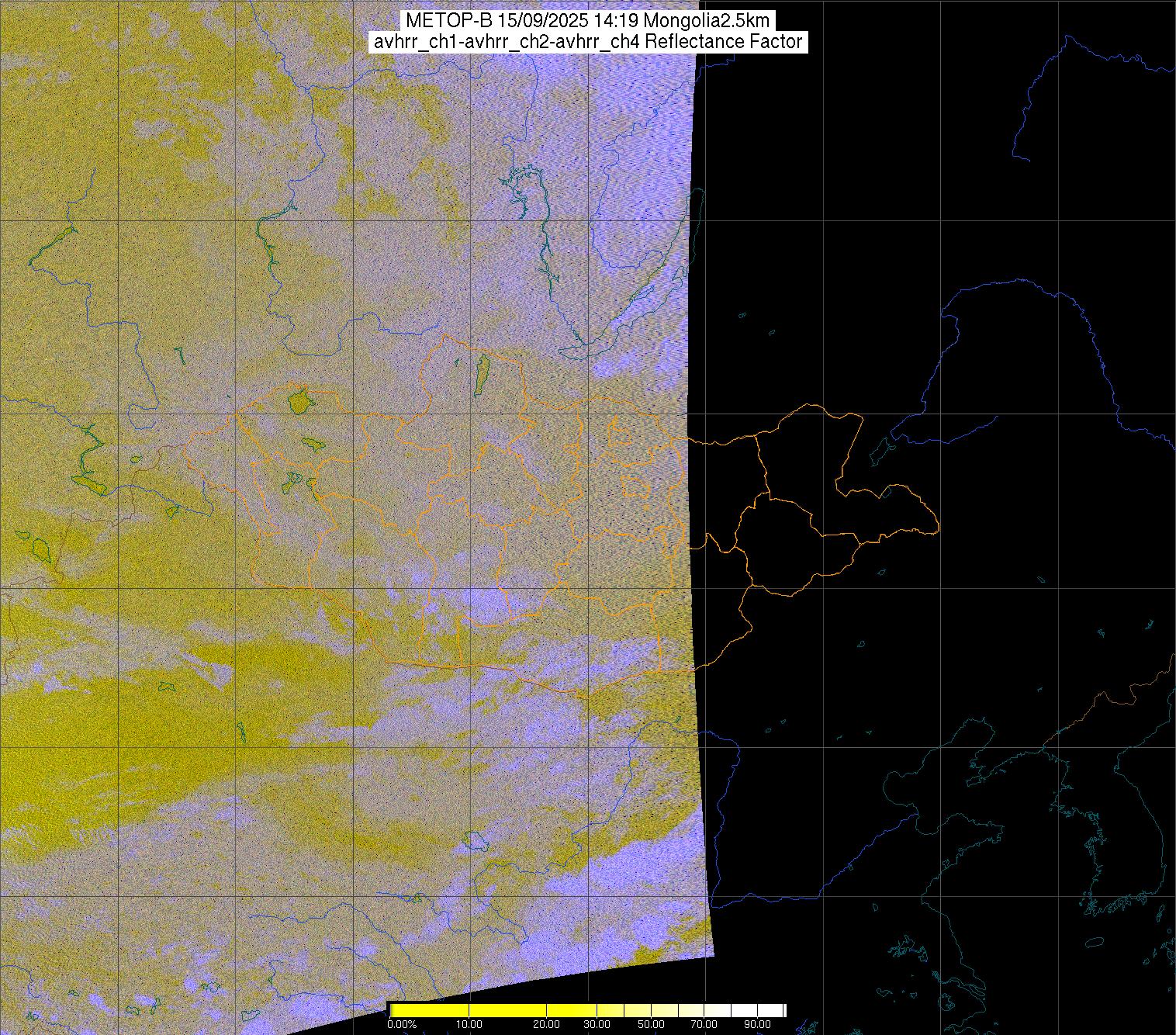
Task: Click the 0.00% label on the color bar
Action: 402,1024
